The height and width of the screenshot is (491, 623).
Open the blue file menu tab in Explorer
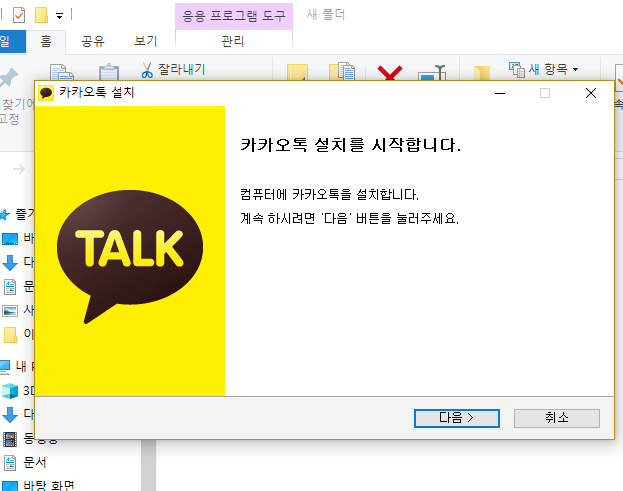click(x=12, y=41)
